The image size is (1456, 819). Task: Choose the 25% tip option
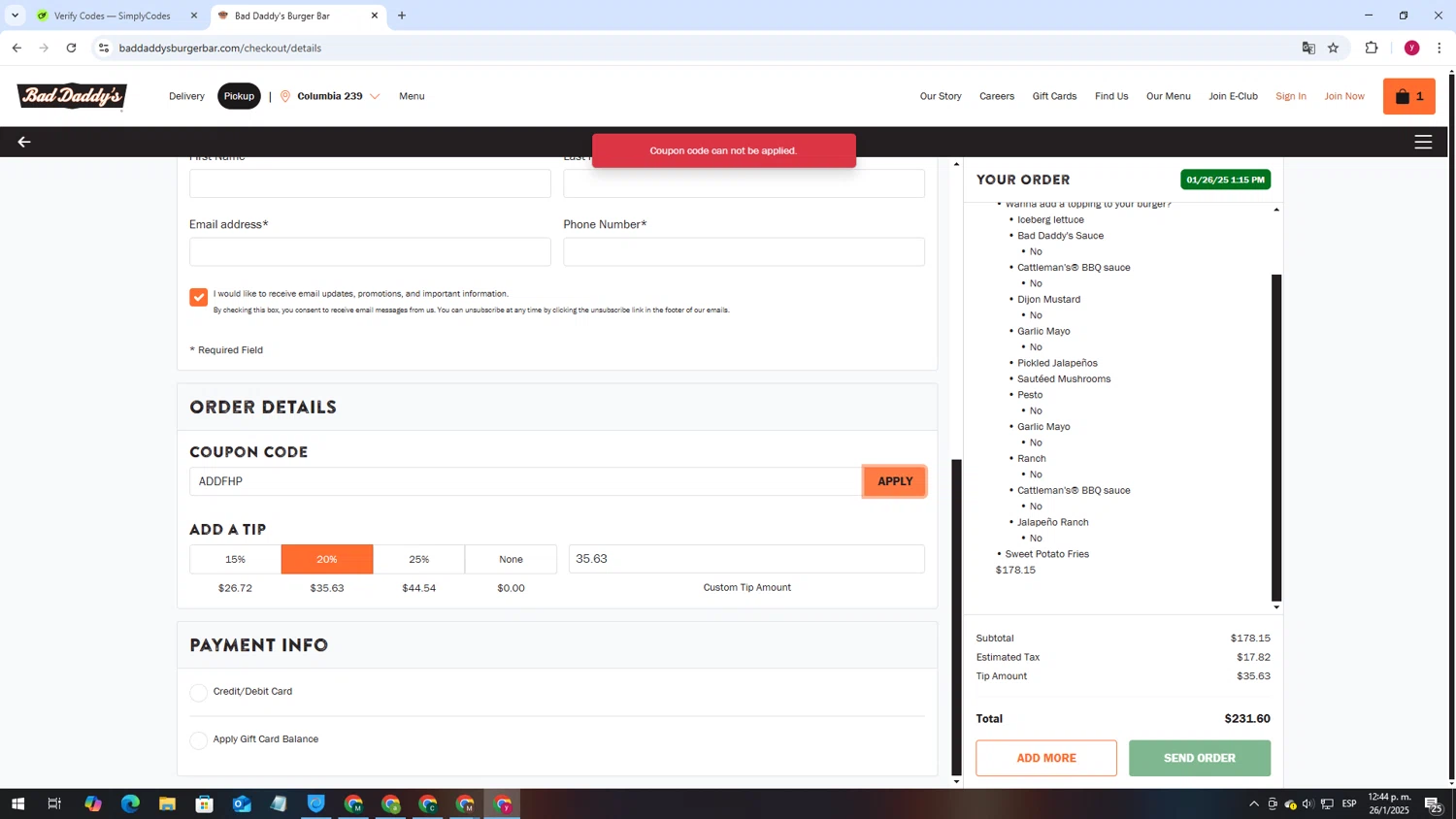click(x=418, y=559)
